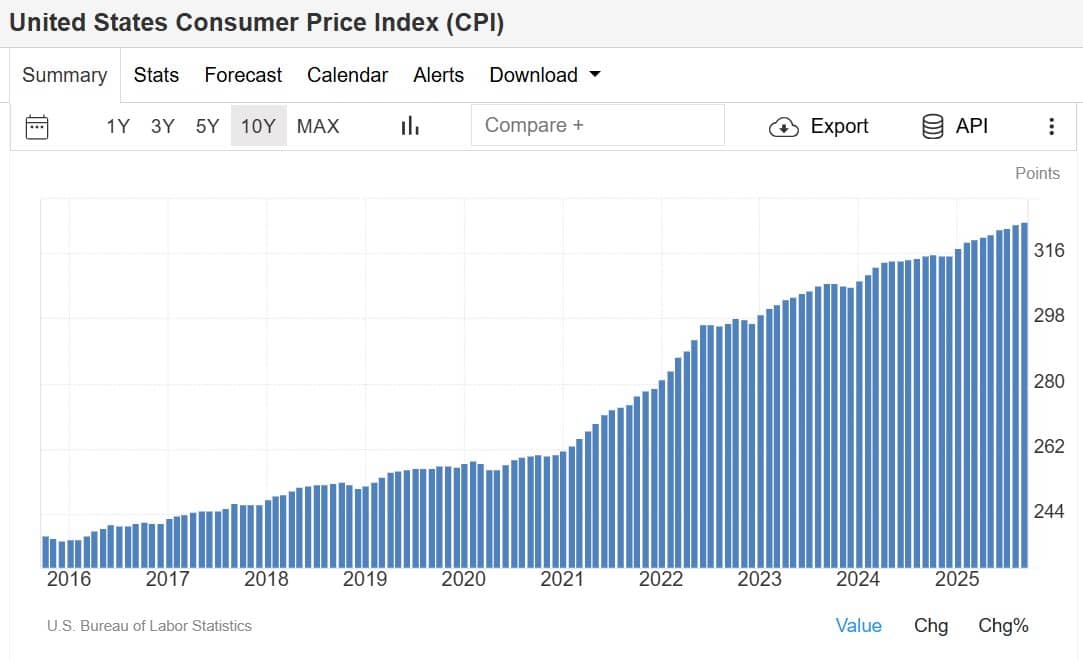The height and width of the screenshot is (660, 1083).
Task: Show the MAX time range
Action: tap(318, 126)
